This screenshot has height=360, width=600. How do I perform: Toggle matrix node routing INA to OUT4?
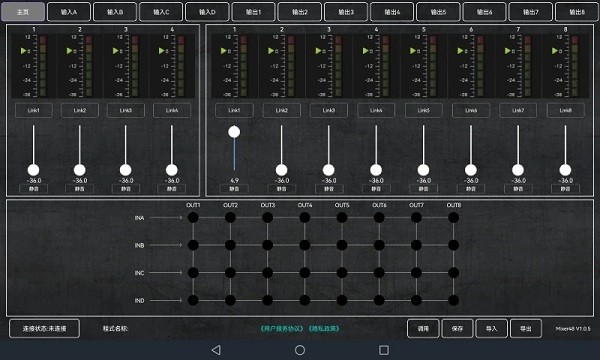(305, 217)
